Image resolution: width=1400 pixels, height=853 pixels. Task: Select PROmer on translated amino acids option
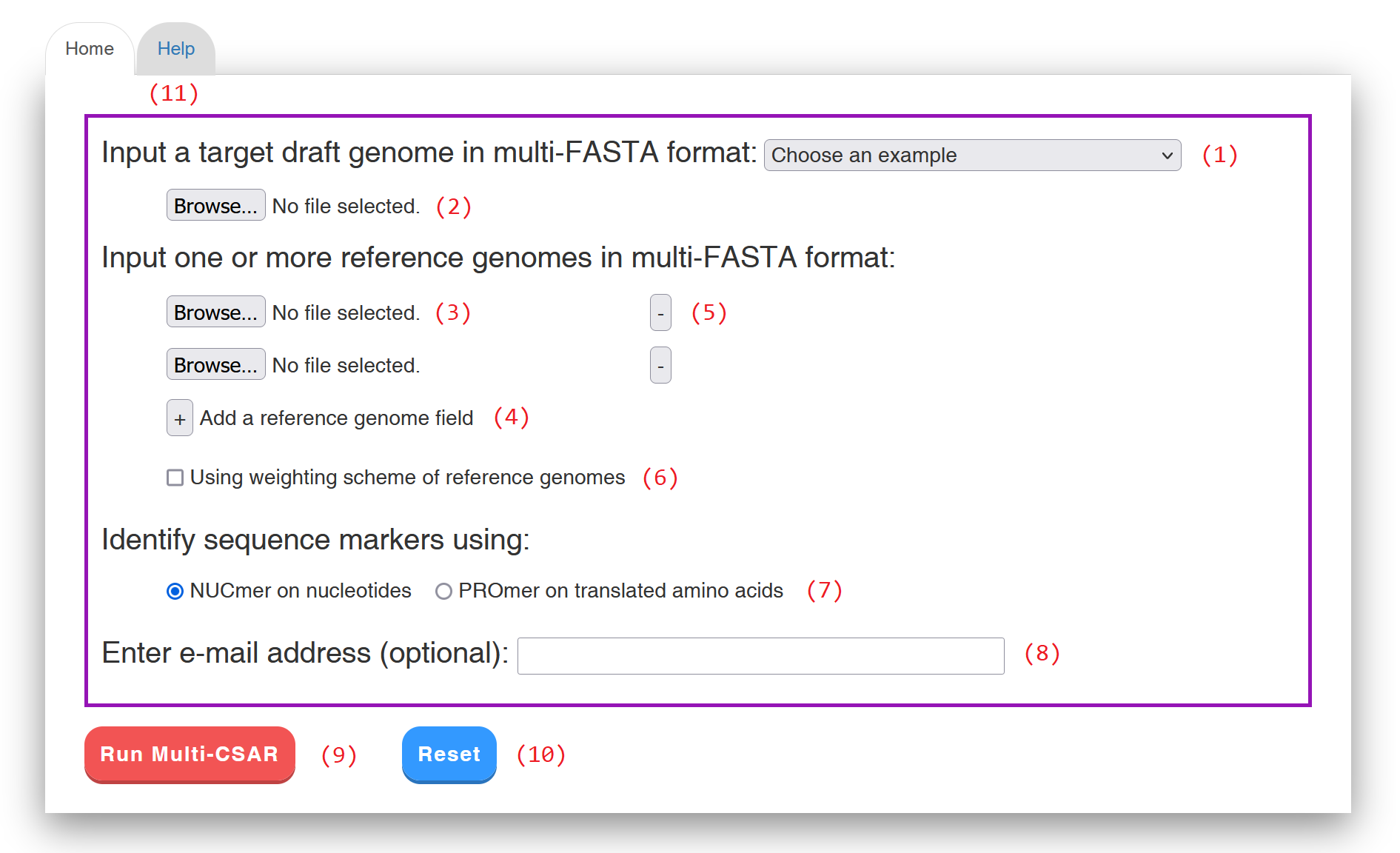pos(443,591)
